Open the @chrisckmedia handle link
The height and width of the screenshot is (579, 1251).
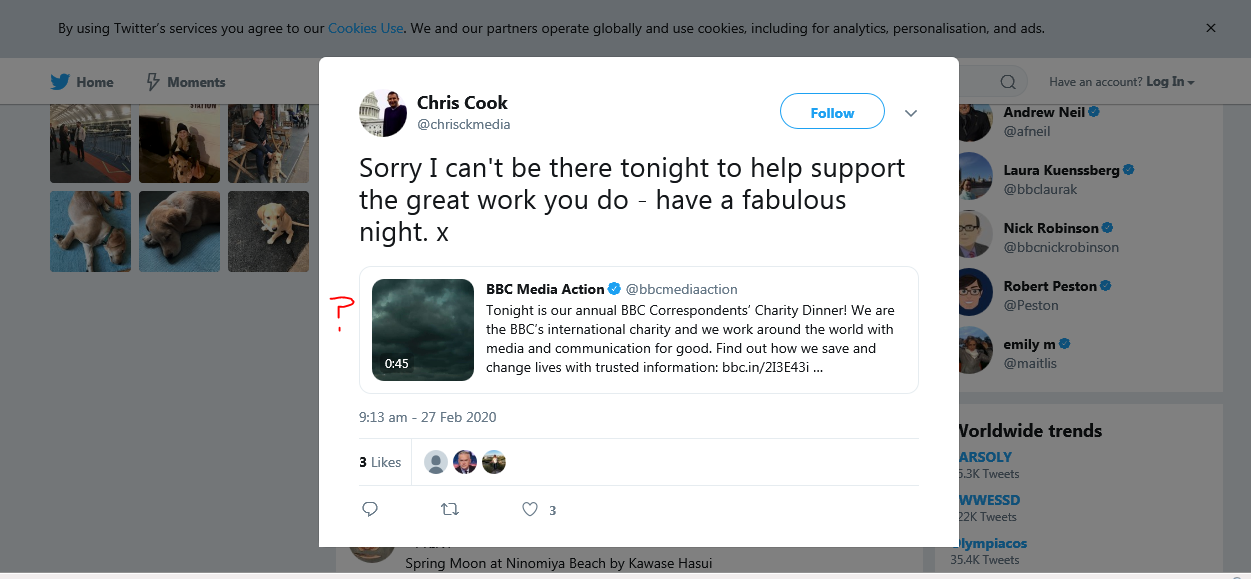point(464,125)
